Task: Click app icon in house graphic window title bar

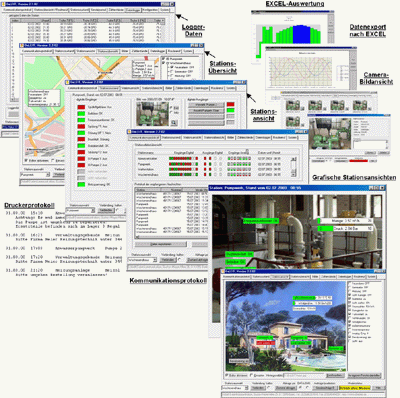Action: (224, 271)
